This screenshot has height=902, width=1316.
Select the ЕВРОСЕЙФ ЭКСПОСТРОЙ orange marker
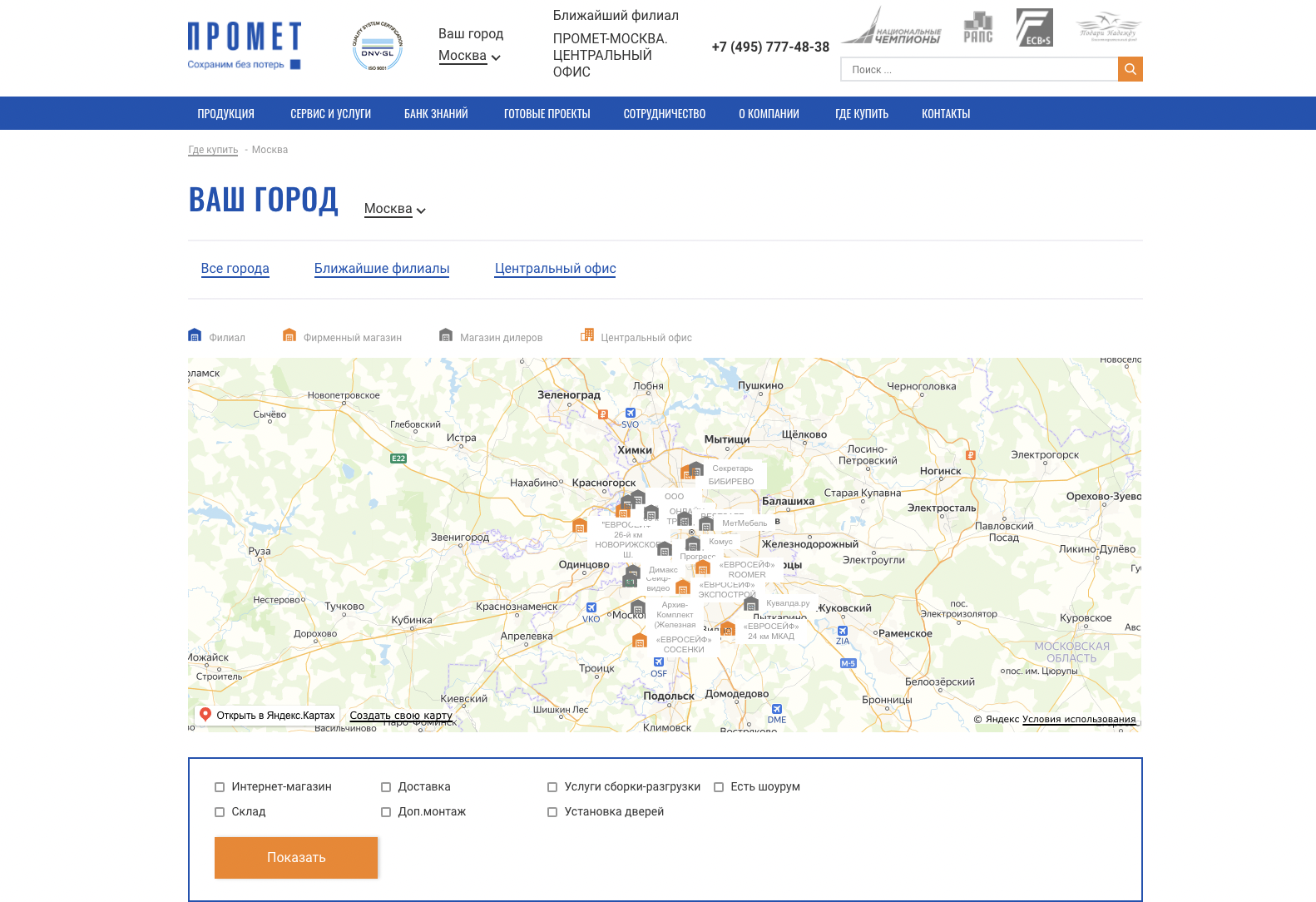coord(683,587)
